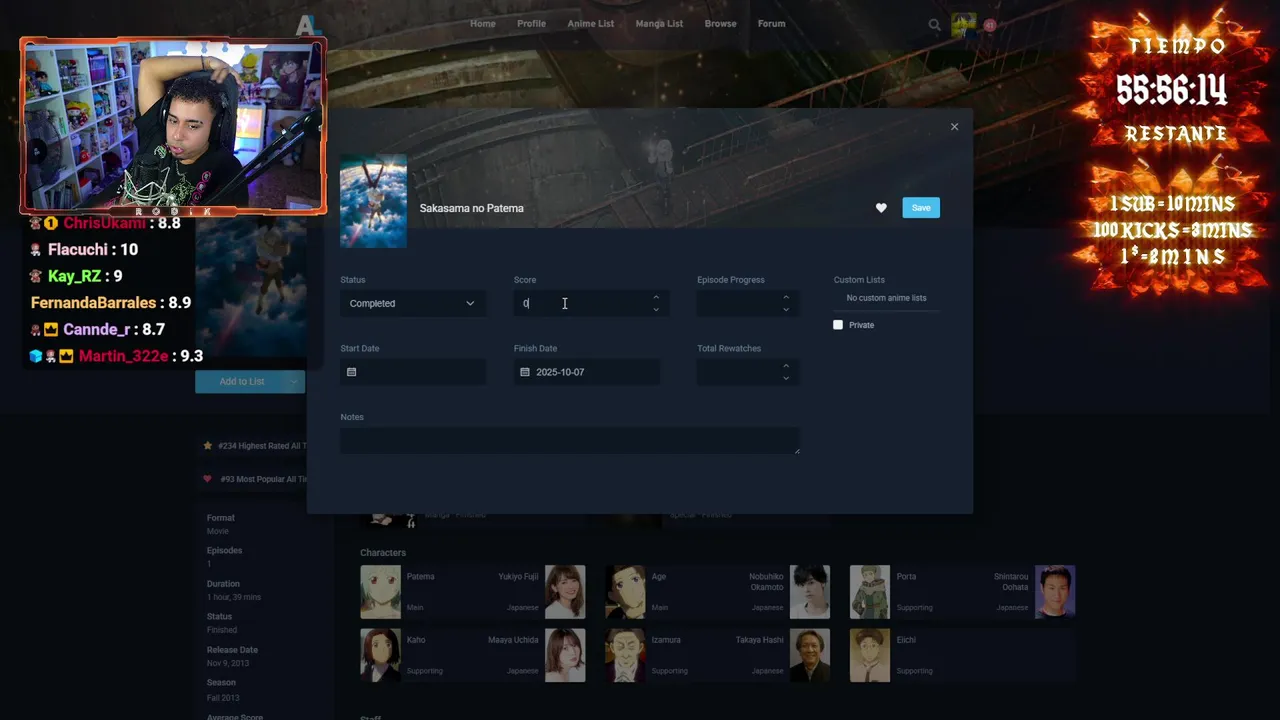Favorite the anime with heart icon
Viewport: 1280px width, 720px height.
[x=881, y=208]
